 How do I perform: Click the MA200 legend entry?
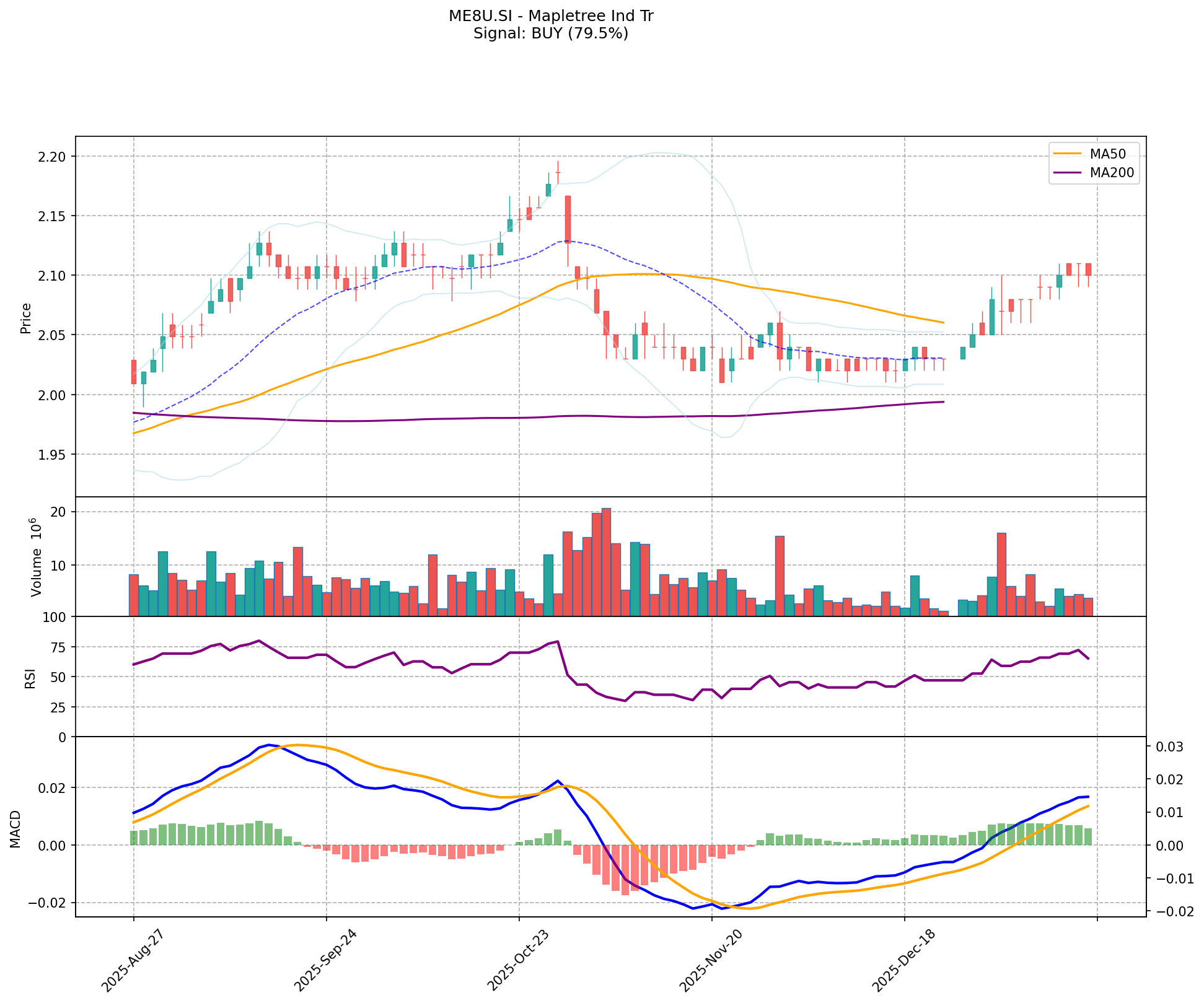tap(1112, 173)
